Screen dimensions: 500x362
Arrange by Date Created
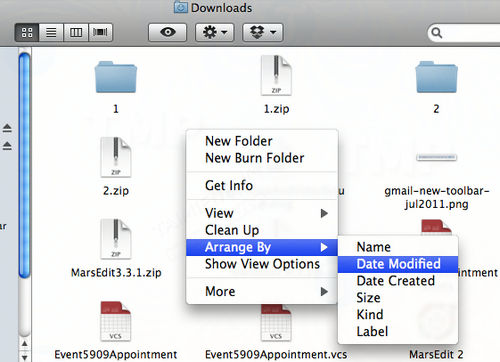398,281
